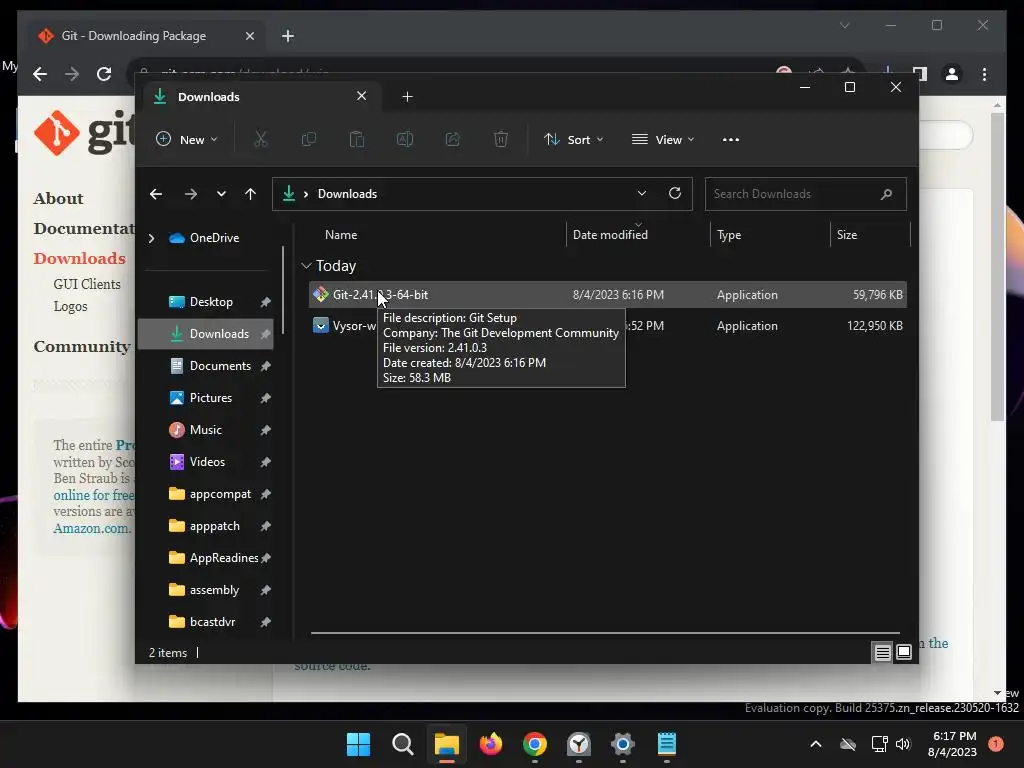Click the Paste icon in Explorer toolbar

click(x=357, y=139)
